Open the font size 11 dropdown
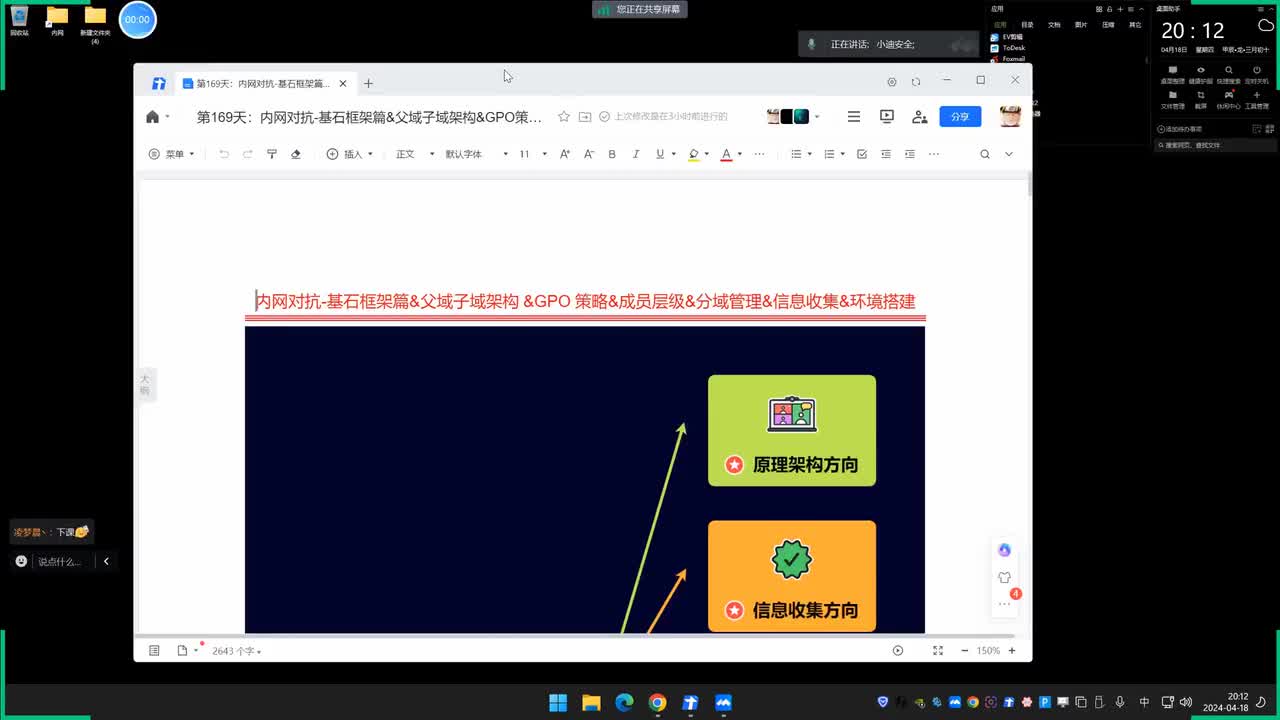 pyautogui.click(x=533, y=154)
